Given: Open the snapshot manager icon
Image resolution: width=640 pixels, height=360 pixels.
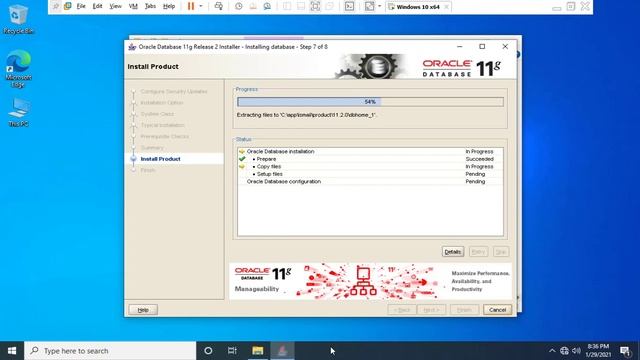Looking at the screenshot, I should (267, 6).
